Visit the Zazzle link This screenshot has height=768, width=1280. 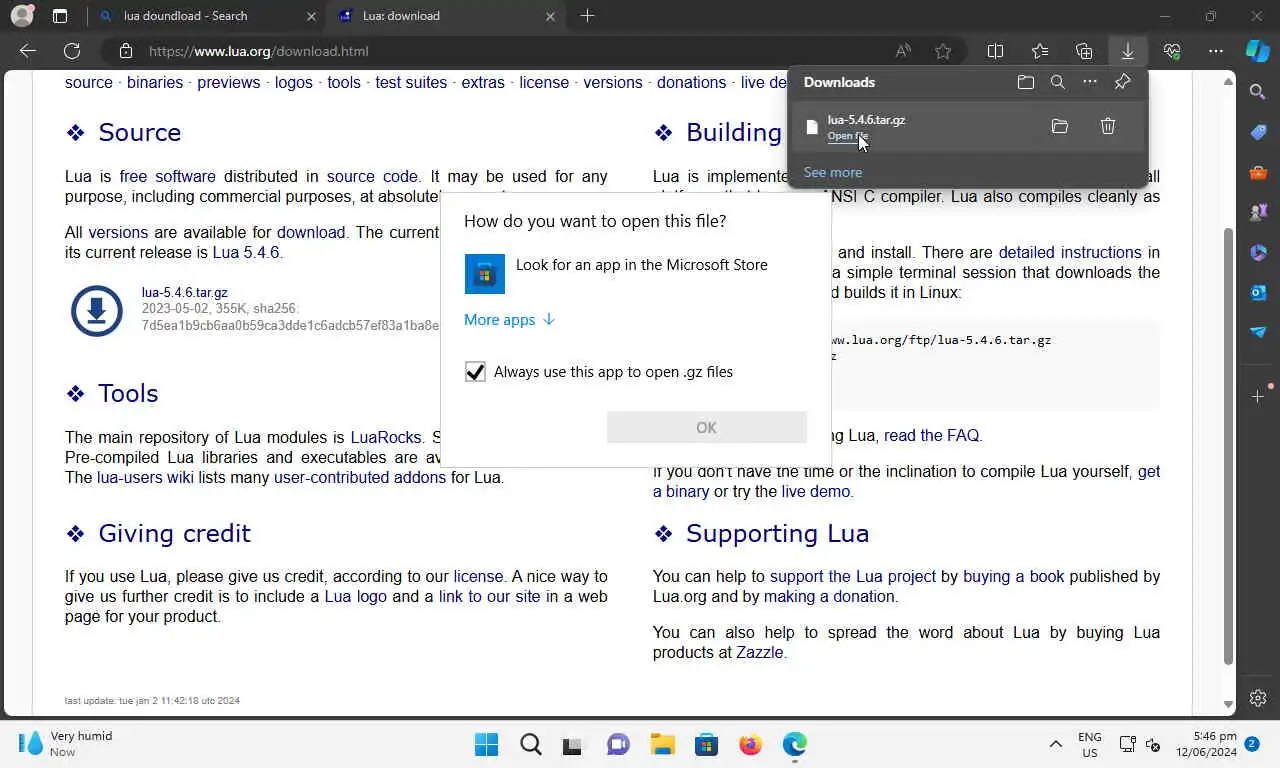pyautogui.click(x=760, y=652)
